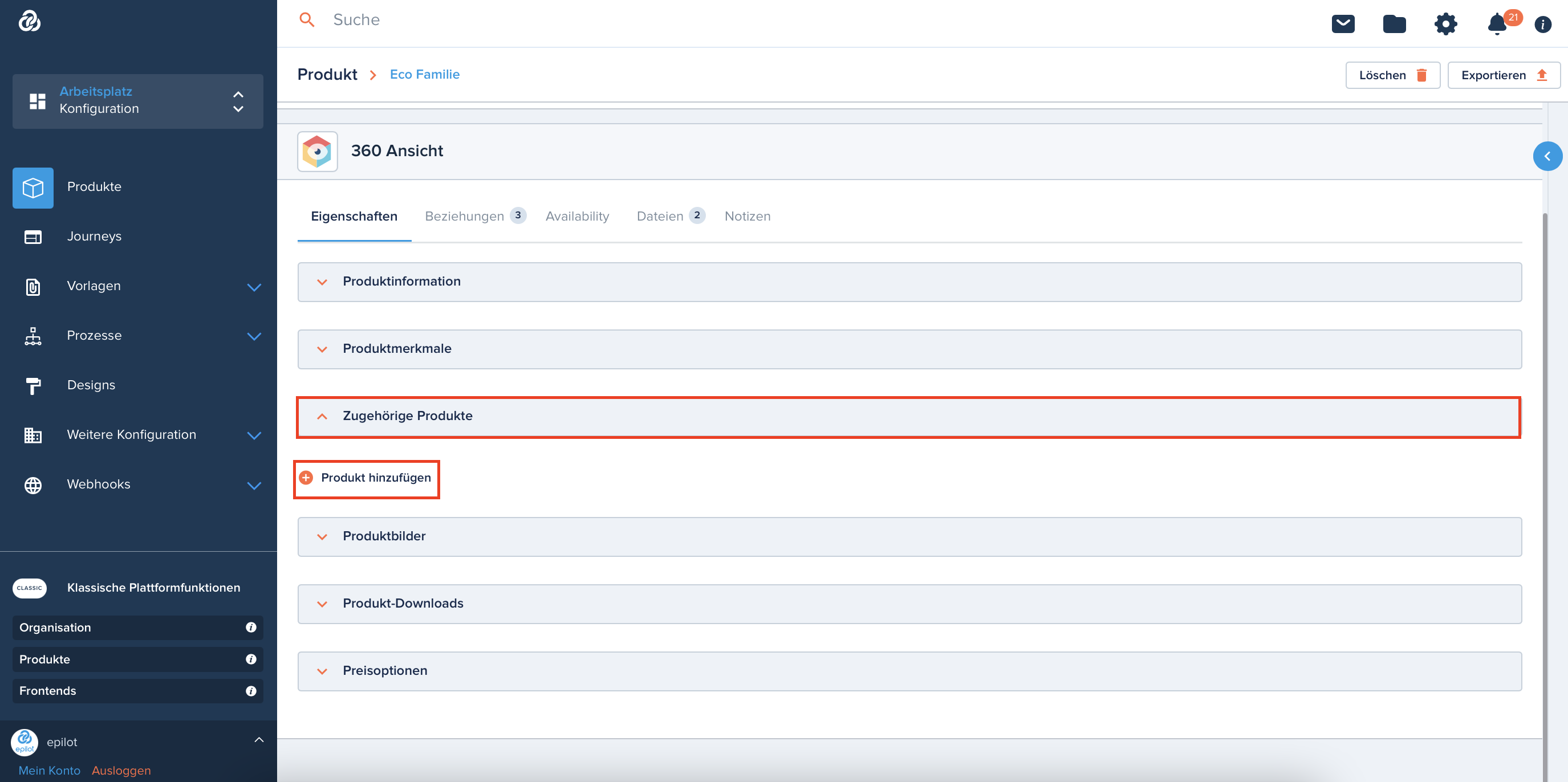Click the Prozesse workflow icon
The image size is (1568, 782).
tap(33, 336)
